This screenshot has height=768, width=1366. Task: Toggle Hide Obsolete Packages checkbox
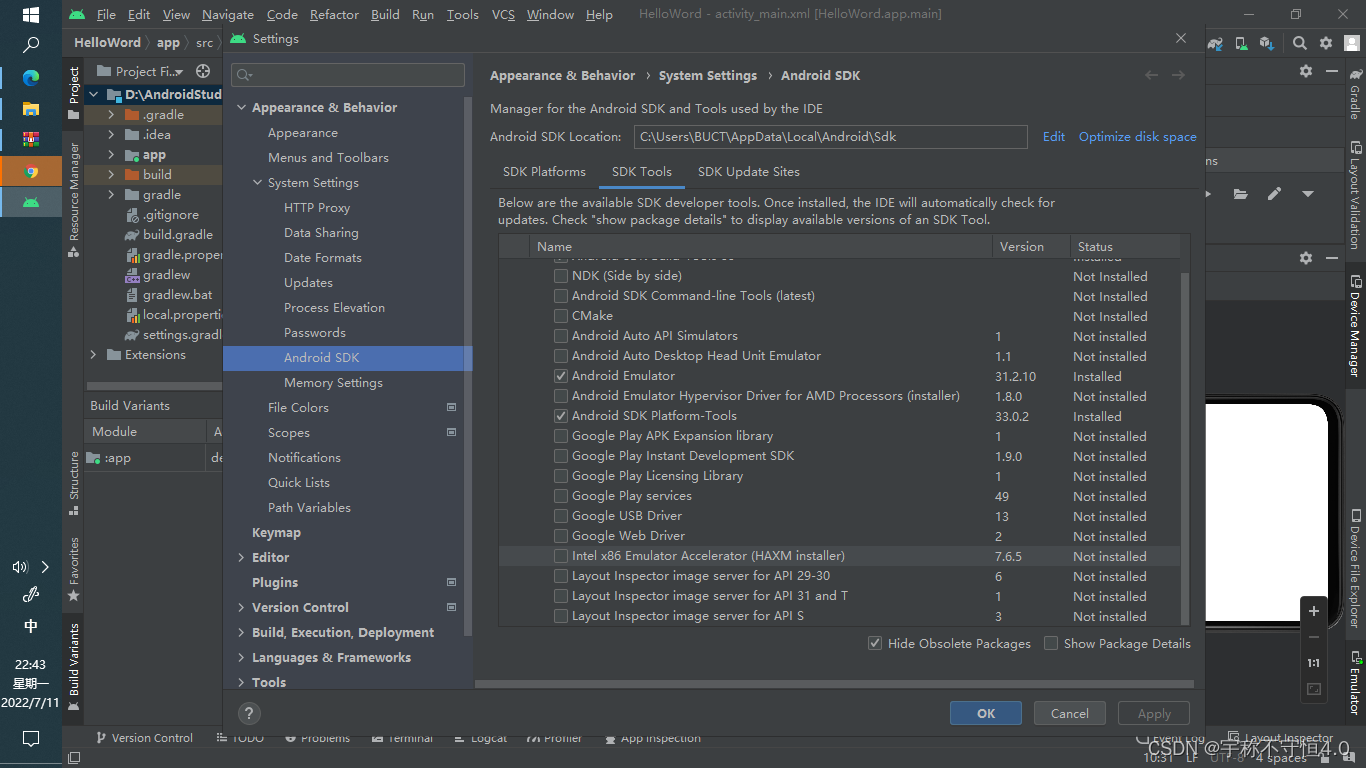tap(875, 643)
